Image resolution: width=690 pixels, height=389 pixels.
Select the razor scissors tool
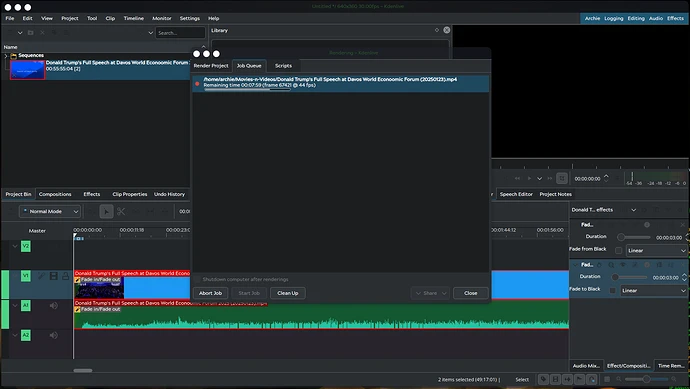pyautogui.click(x=121, y=212)
